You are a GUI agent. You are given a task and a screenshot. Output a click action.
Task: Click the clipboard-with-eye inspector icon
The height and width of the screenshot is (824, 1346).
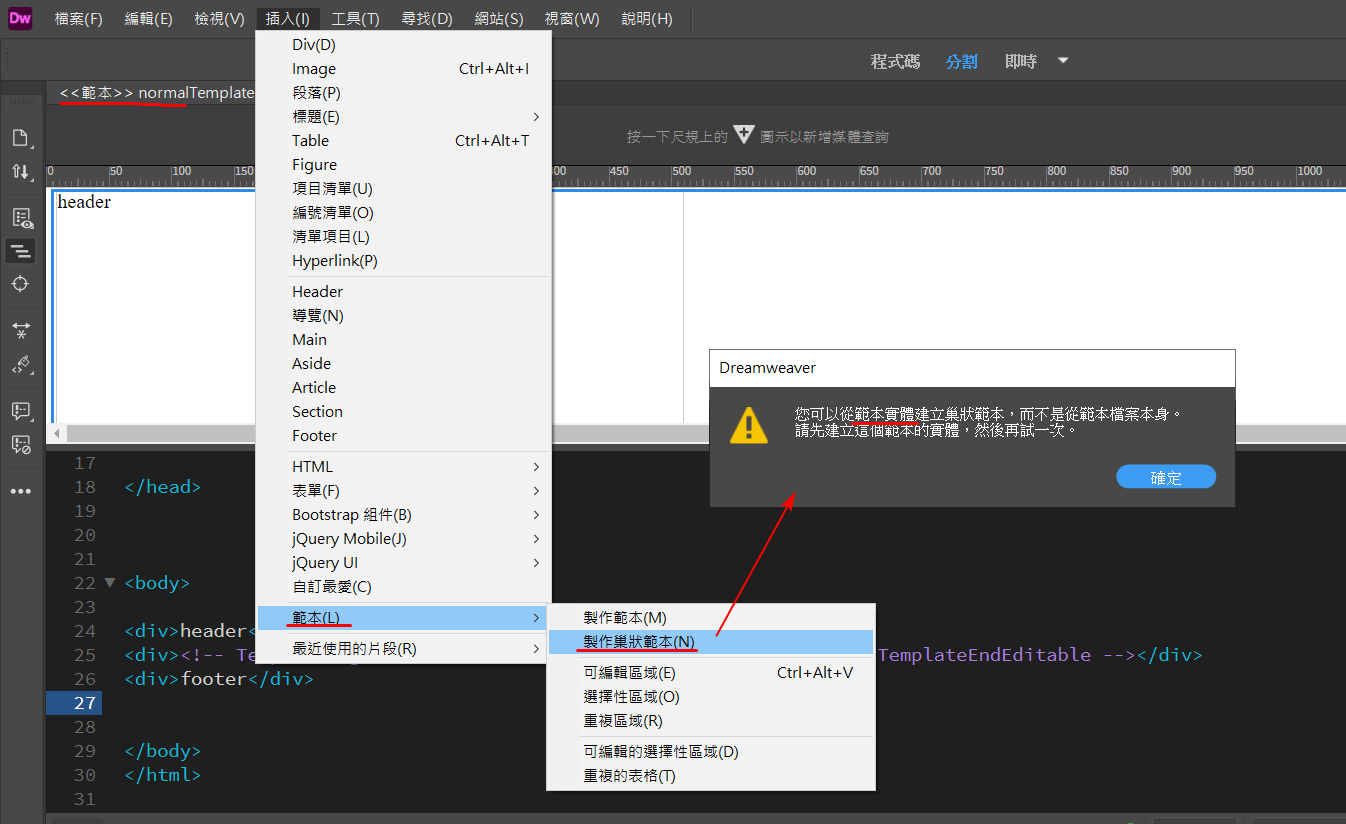[x=22, y=217]
